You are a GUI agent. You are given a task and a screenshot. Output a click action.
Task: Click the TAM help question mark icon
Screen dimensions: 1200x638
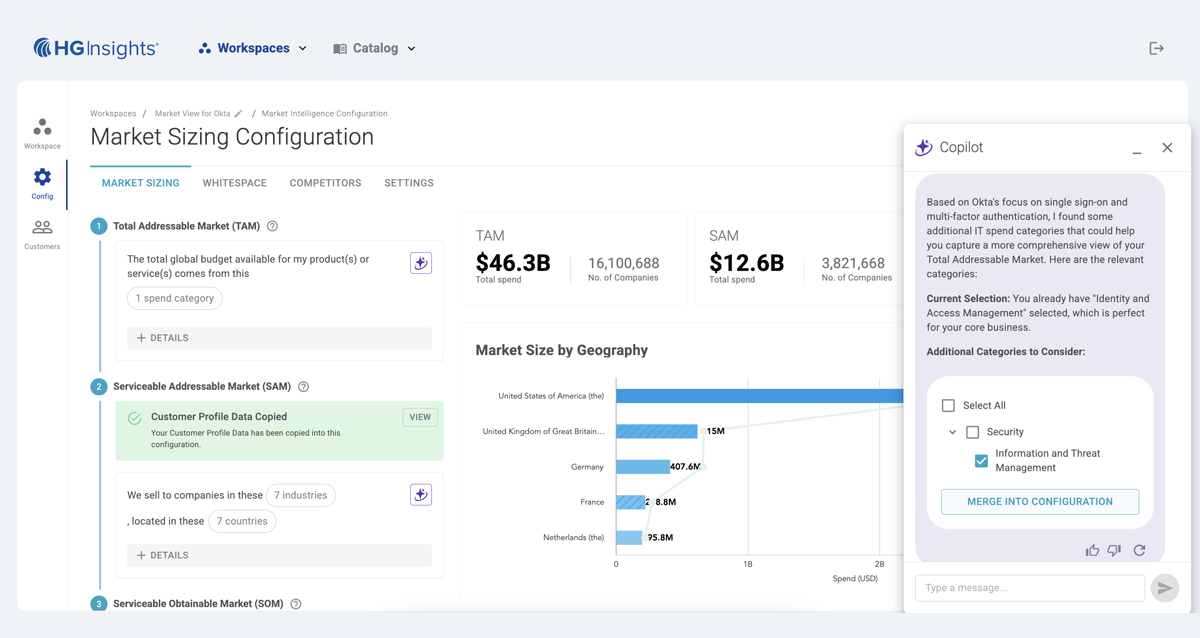[x=272, y=227]
